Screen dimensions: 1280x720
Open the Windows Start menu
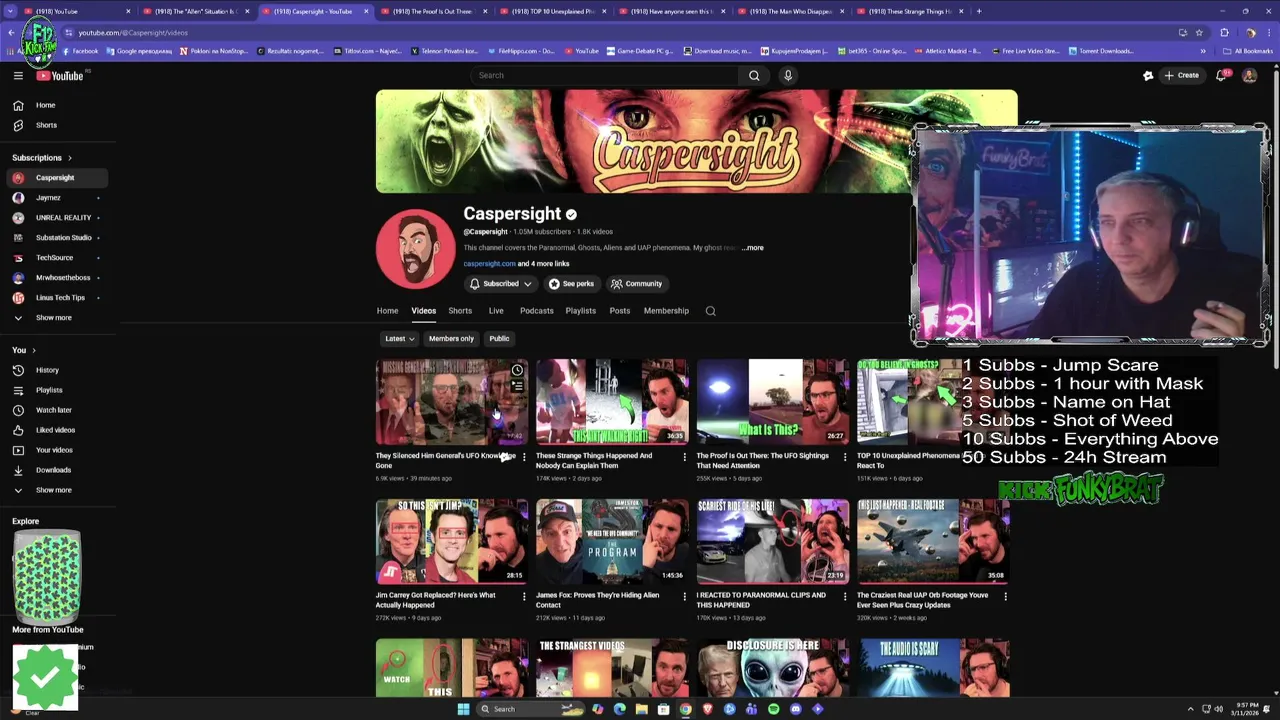point(463,709)
